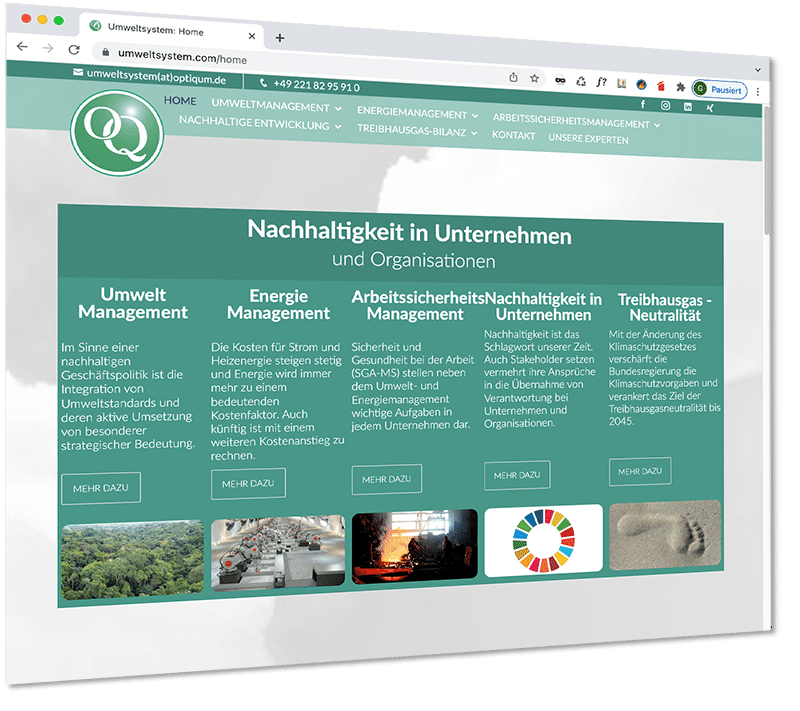Open the NACHHALTIGE ENTWICKLUNG menu item
This screenshot has width=800, height=711.
point(254,123)
